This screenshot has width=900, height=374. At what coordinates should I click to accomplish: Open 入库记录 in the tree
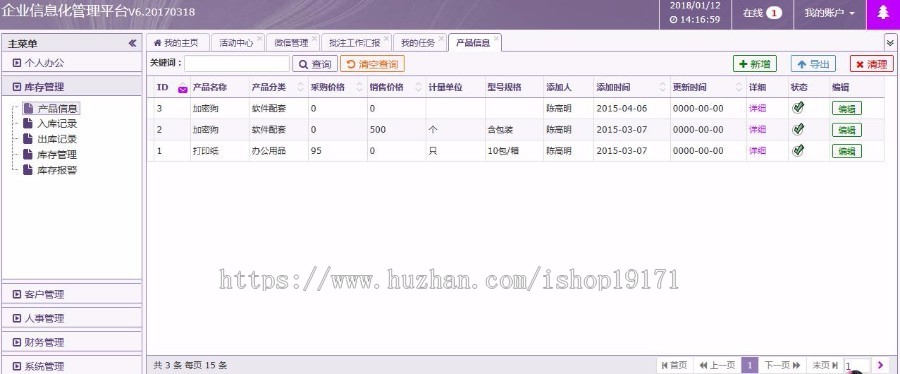(57, 123)
